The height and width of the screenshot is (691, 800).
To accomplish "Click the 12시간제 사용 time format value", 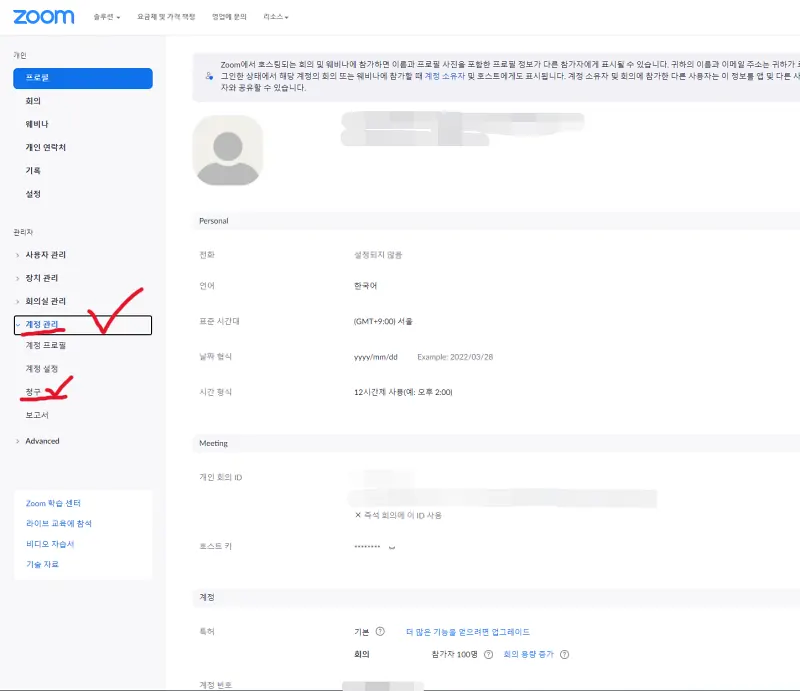I will click(x=403, y=392).
